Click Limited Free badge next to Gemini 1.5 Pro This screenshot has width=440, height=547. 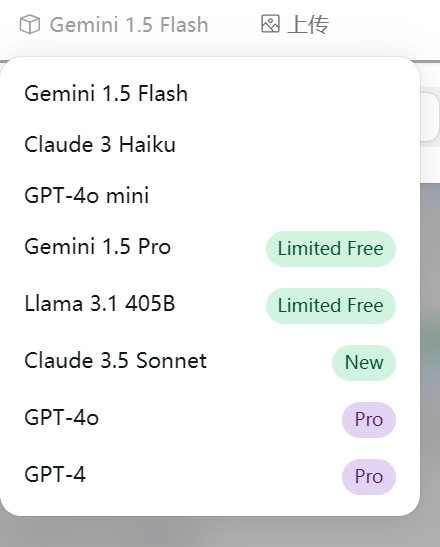coord(331,249)
